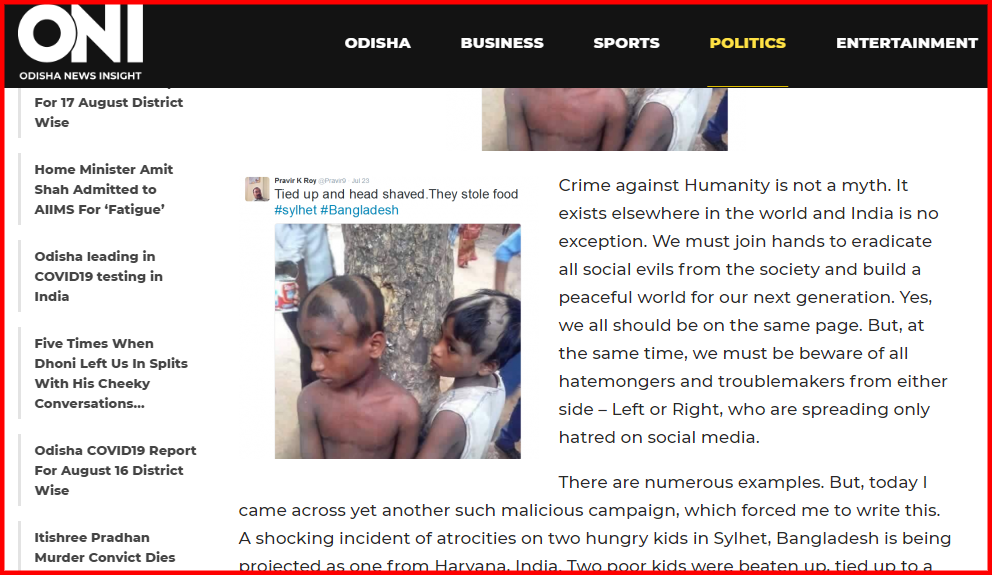This screenshot has height=575, width=992.
Task: Go to the BUSINESS section
Action: point(502,43)
